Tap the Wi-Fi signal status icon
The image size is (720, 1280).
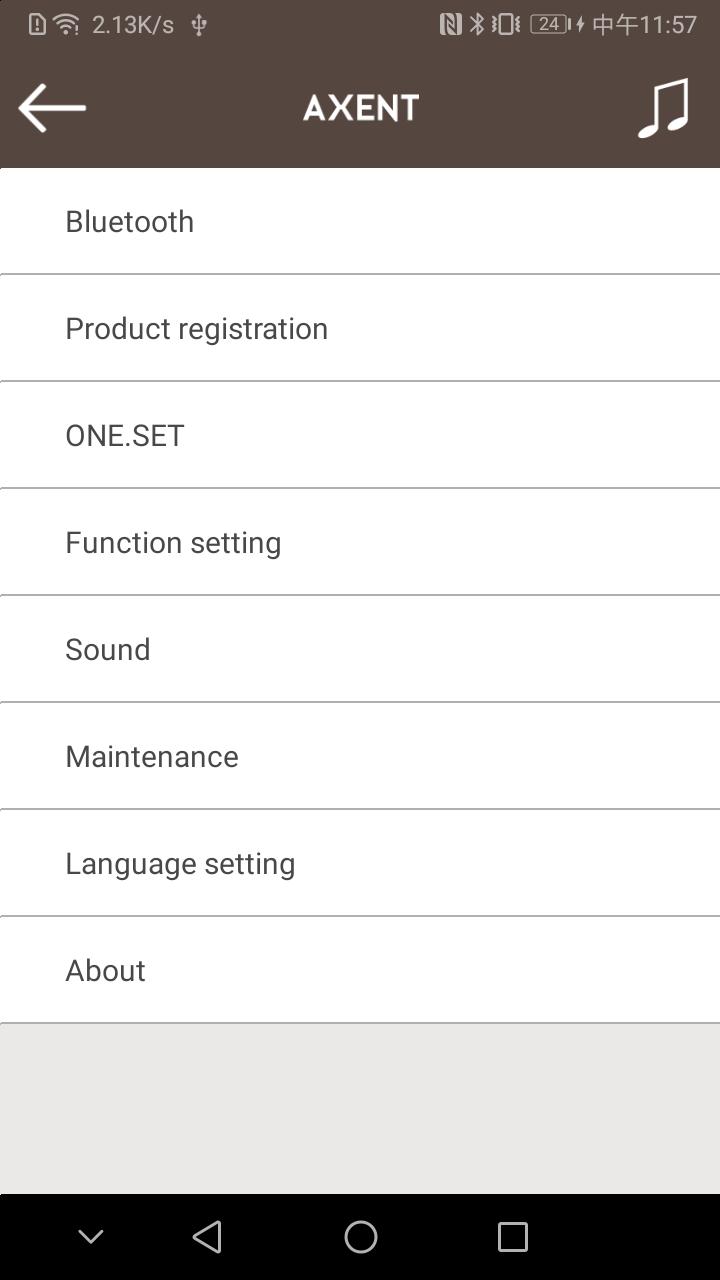tap(66, 24)
